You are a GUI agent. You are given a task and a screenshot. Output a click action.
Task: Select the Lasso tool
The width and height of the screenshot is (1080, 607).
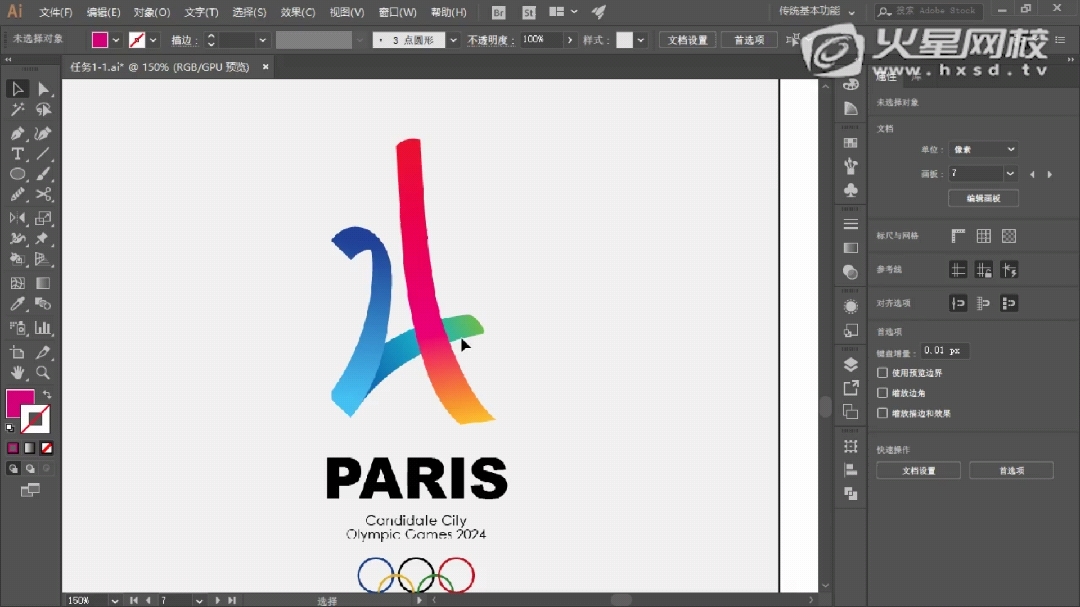tap(43, 110)
